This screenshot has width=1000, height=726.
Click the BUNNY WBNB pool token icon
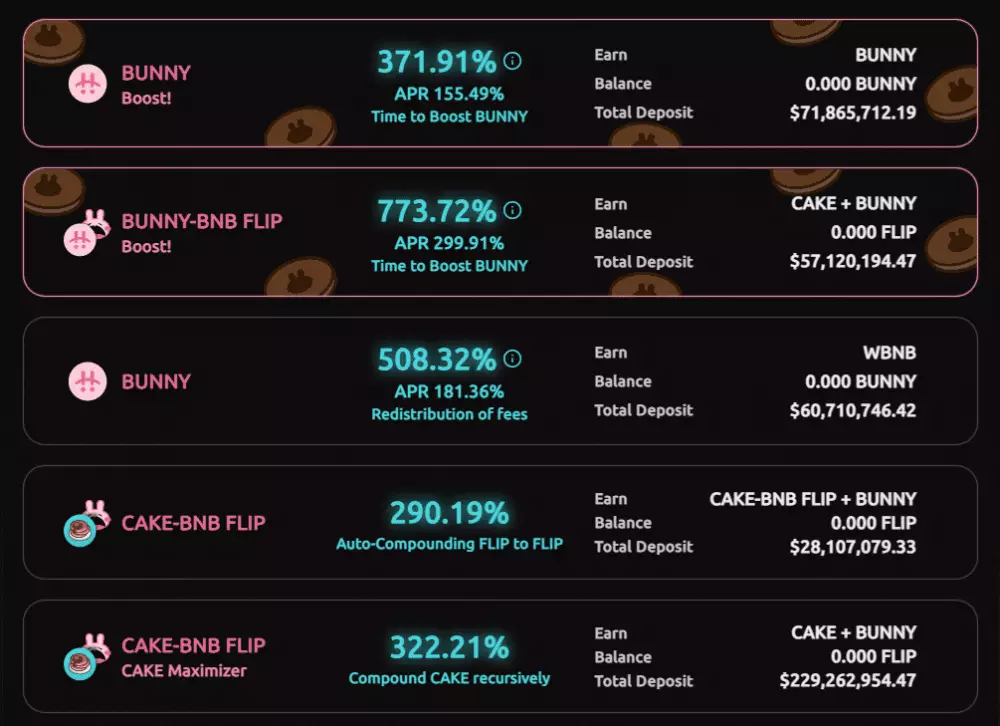click(87, 381)
